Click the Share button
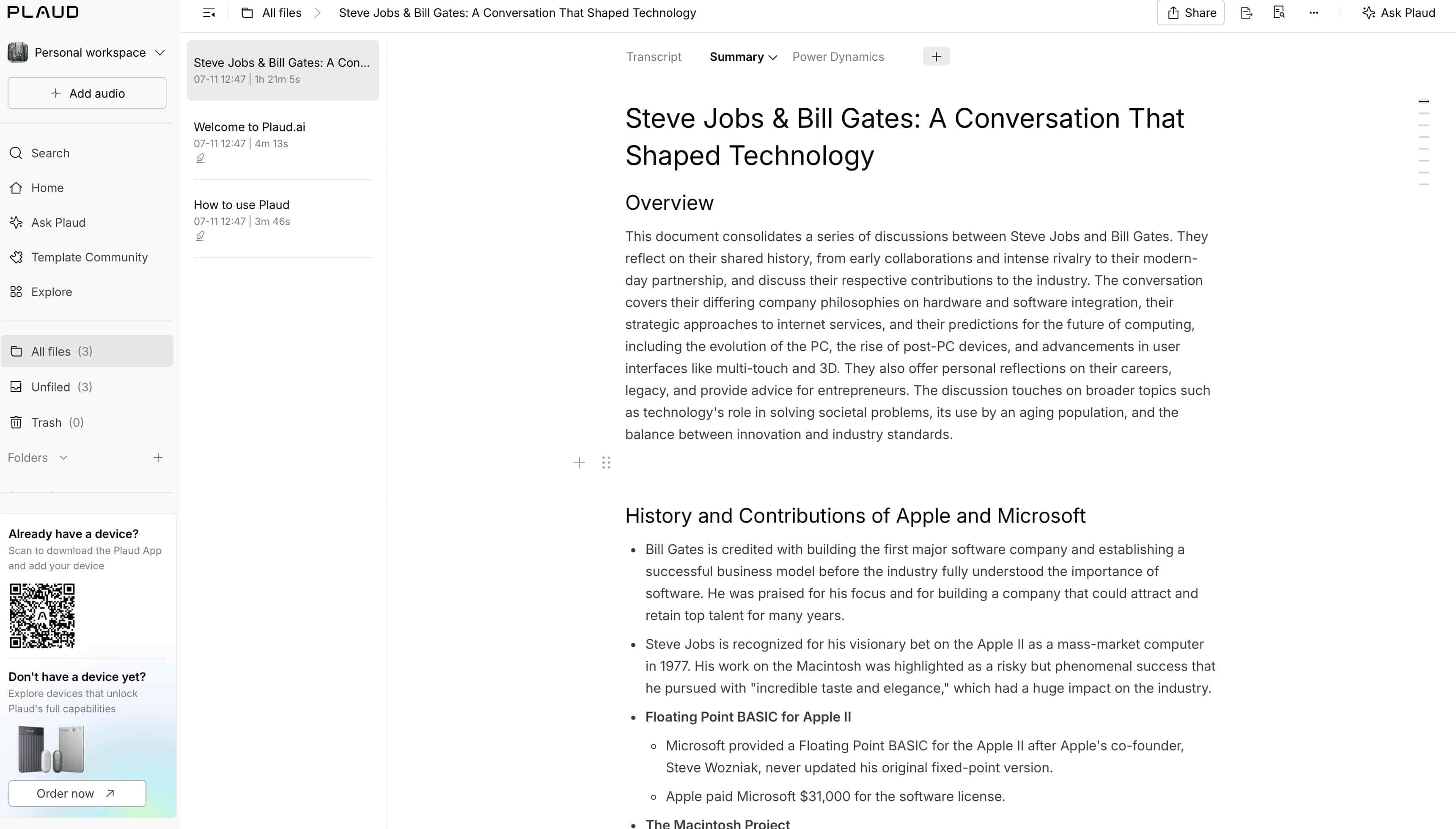1456x829 pixels. (x=1191, y=13)
